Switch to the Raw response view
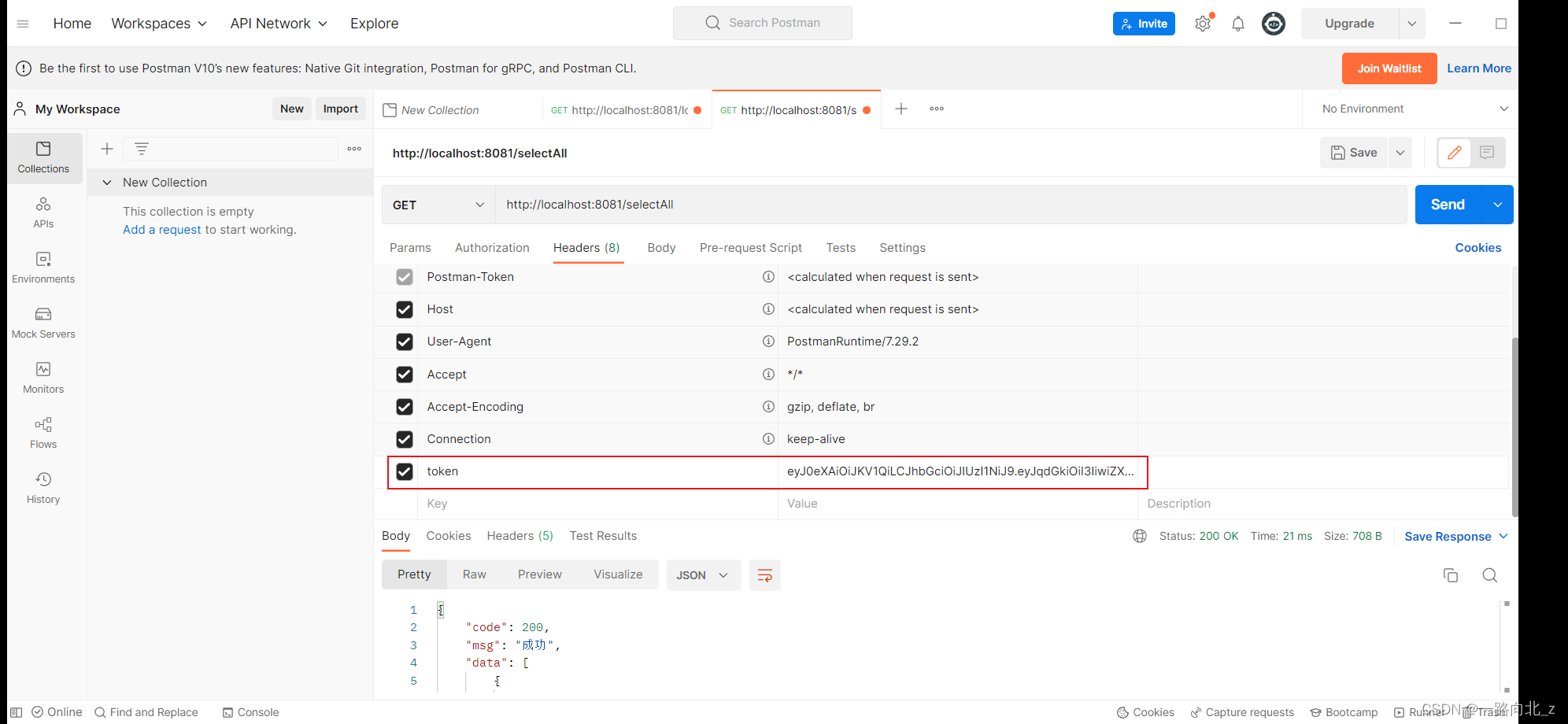 tap(474, 574)
